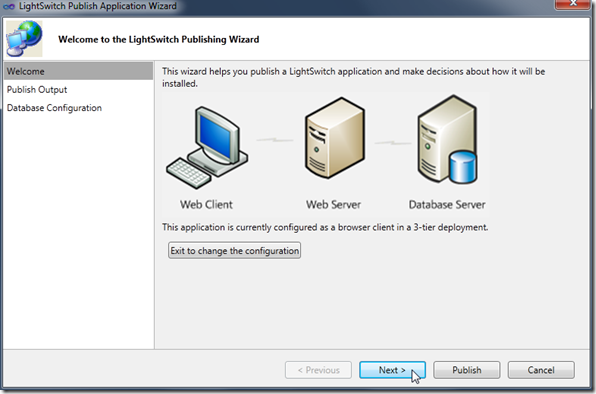Click the Database Server icon
Viewport: 596px width, 394px height.
pyautogui.click(x=447, y=139)
